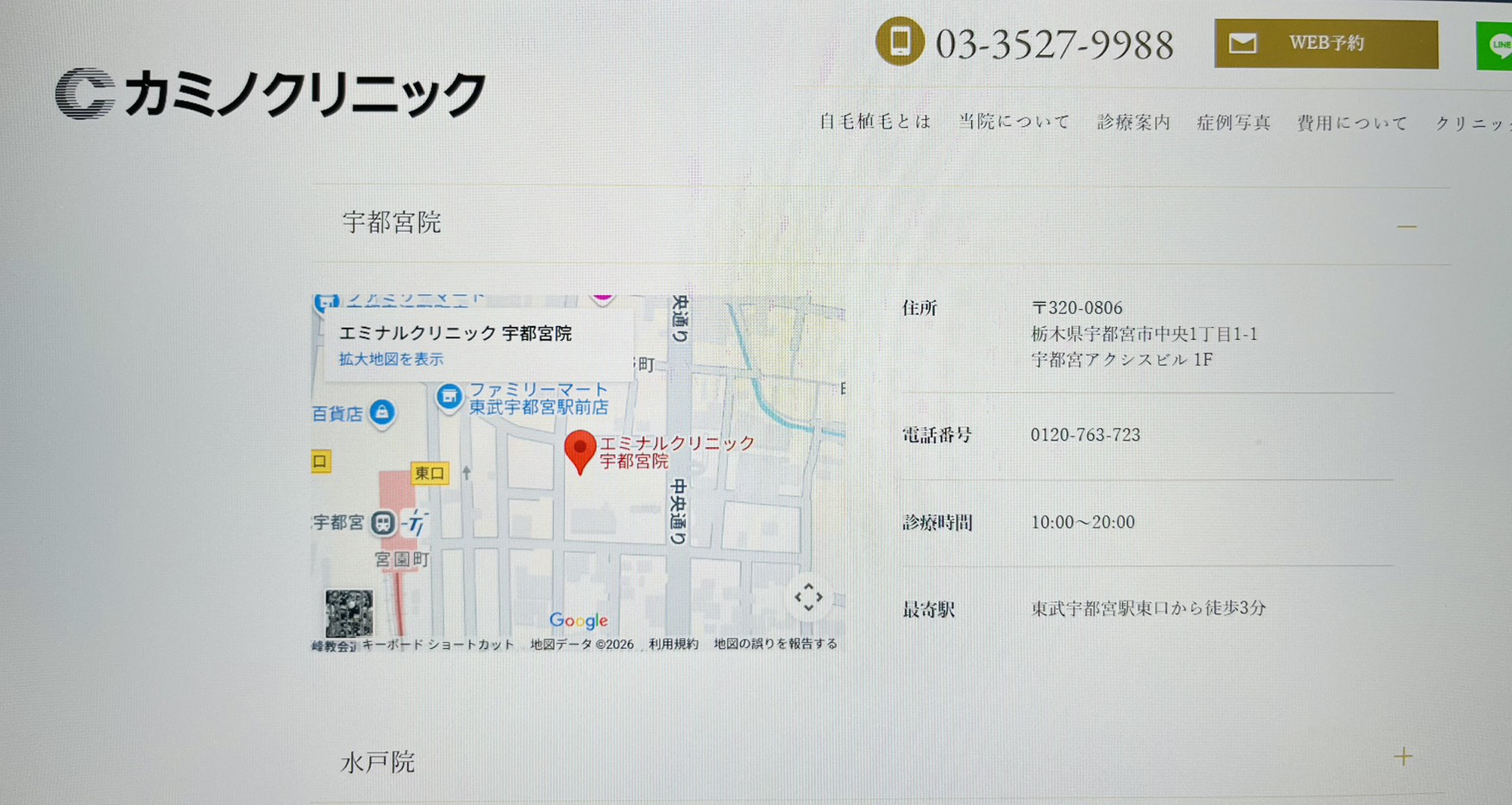The width and height of the screenshot is (1512, 805).
Task: Open the 当院について menu
Action: [x=1013, y=122]
